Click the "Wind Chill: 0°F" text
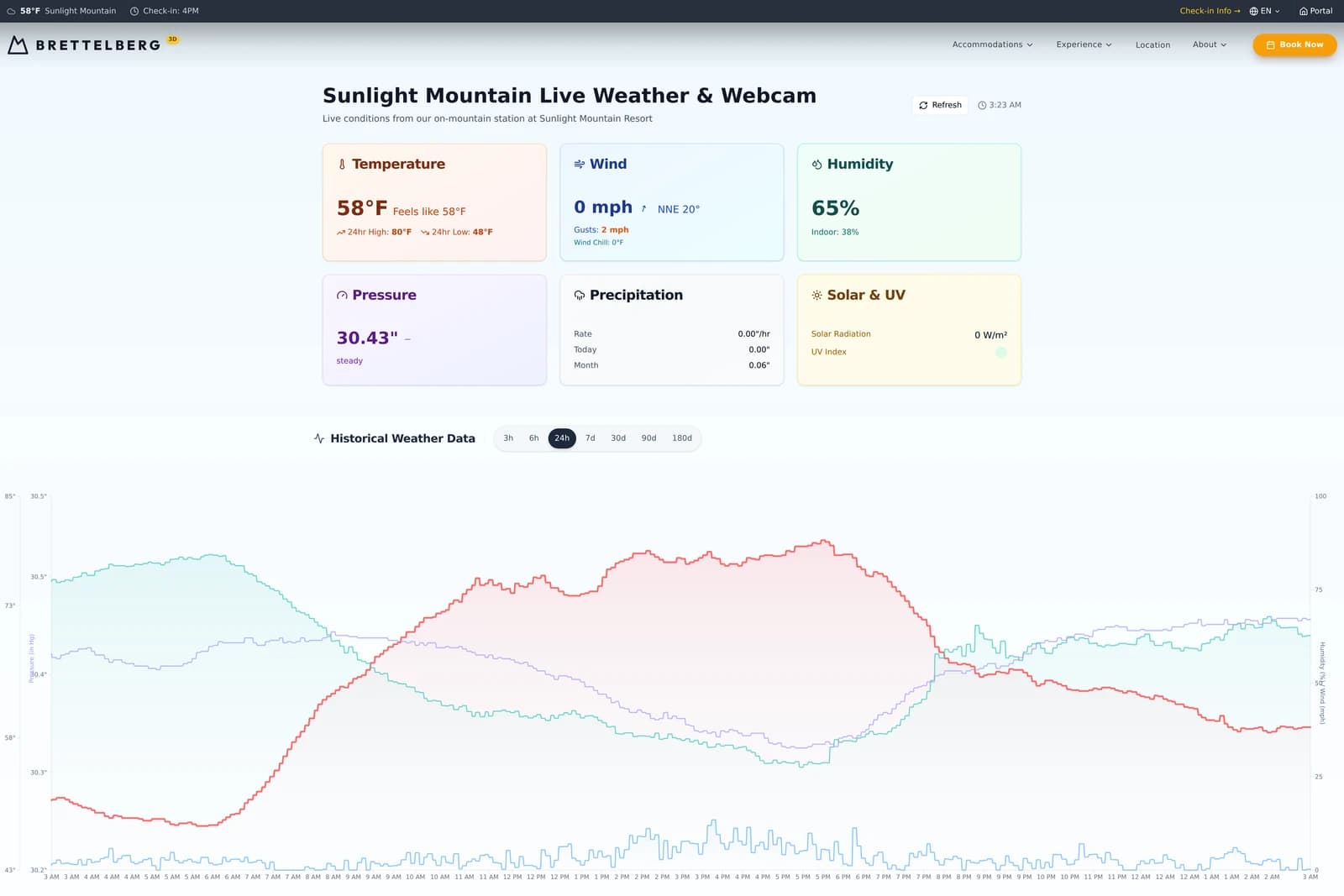 click(599, 243)
